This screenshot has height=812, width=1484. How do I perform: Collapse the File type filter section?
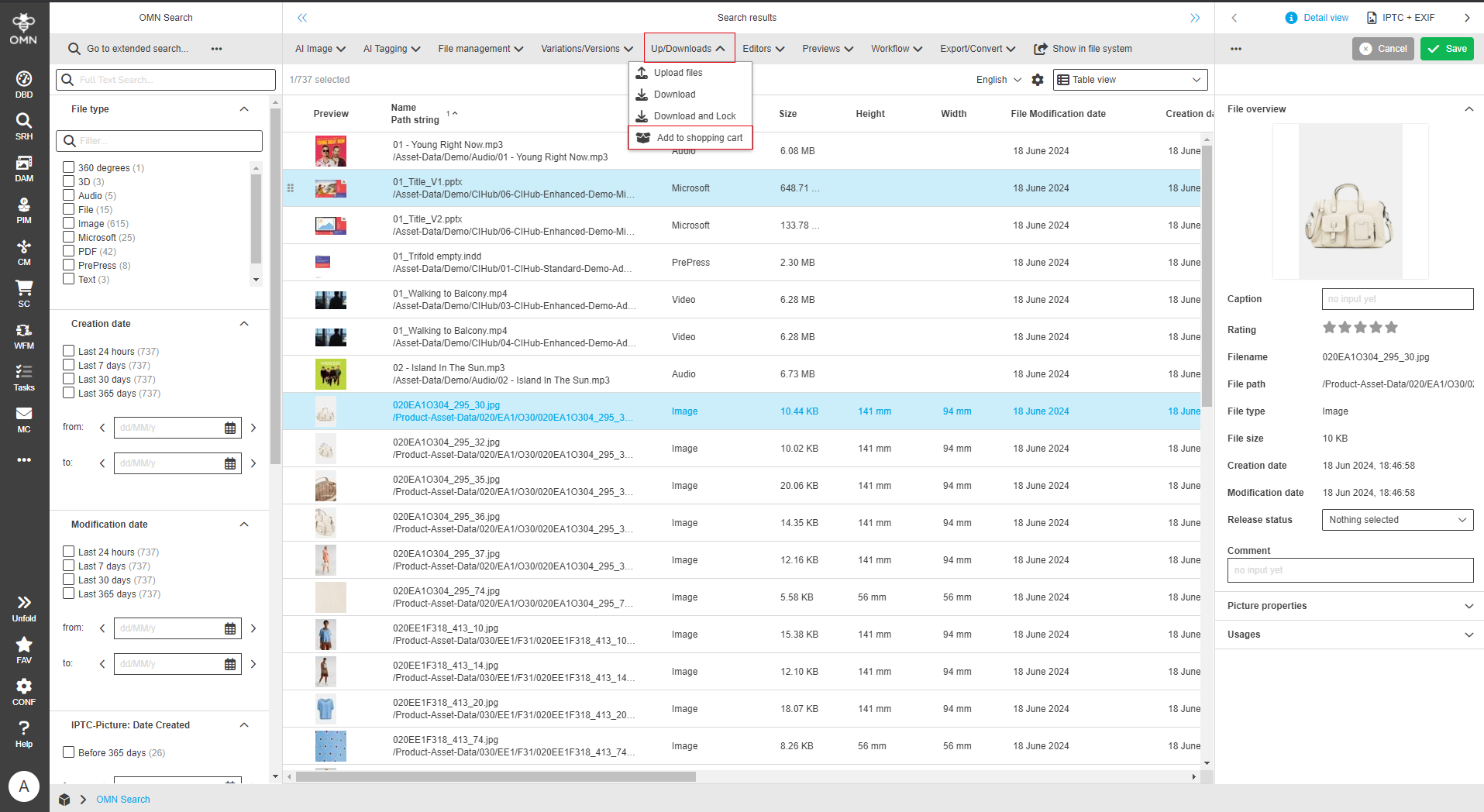tap(244, 108)
